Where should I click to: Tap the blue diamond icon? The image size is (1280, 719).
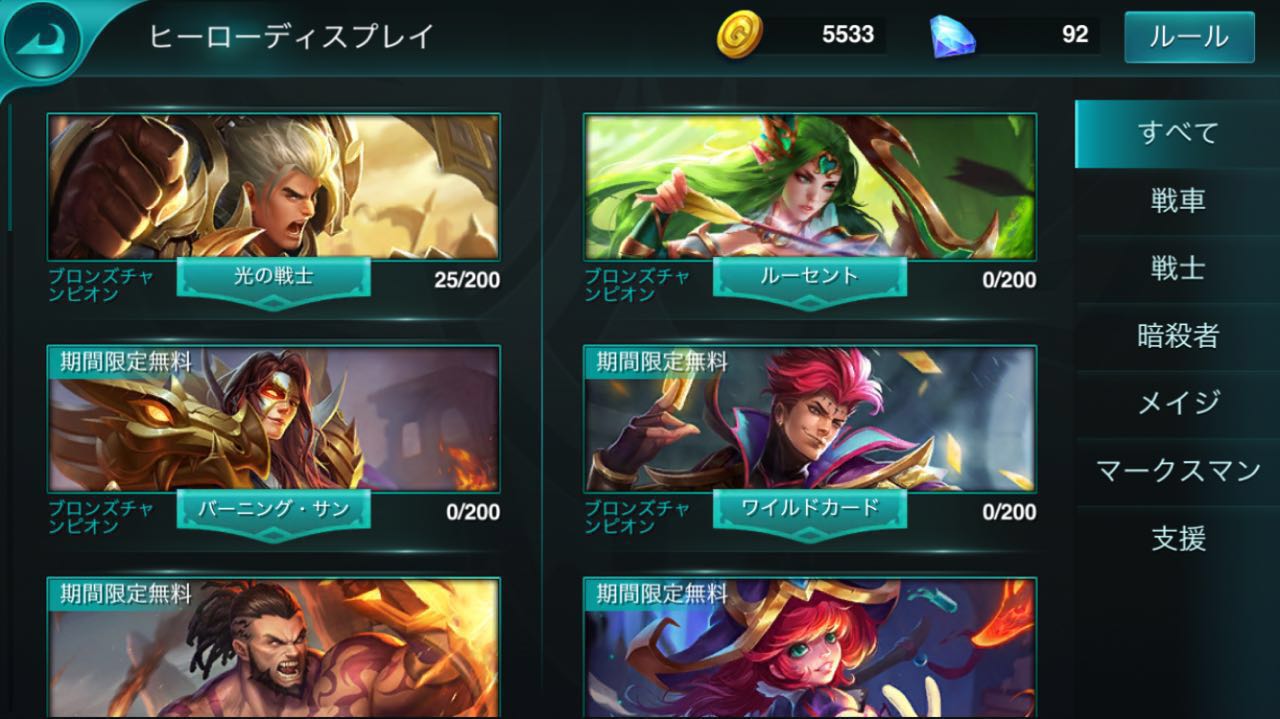[952, 35]
